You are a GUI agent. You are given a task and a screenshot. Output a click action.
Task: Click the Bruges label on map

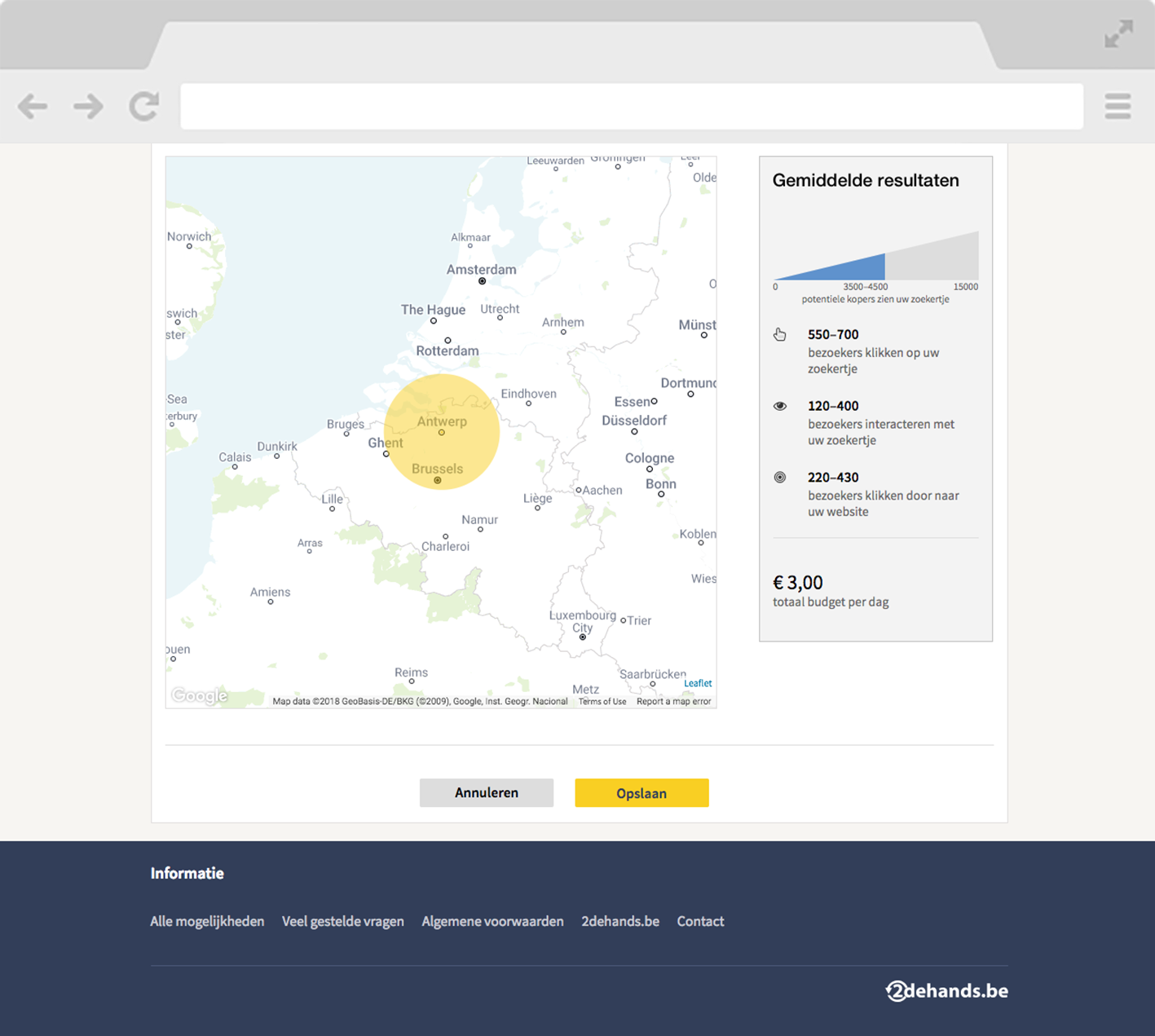pyautogui.click(x=346, y=424)
